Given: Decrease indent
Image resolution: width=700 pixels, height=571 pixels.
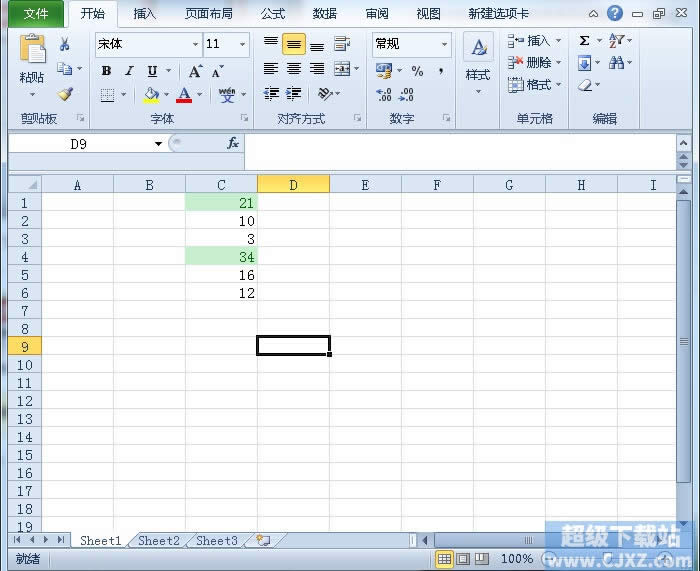Looking at the screenshot, I should 271,93.
